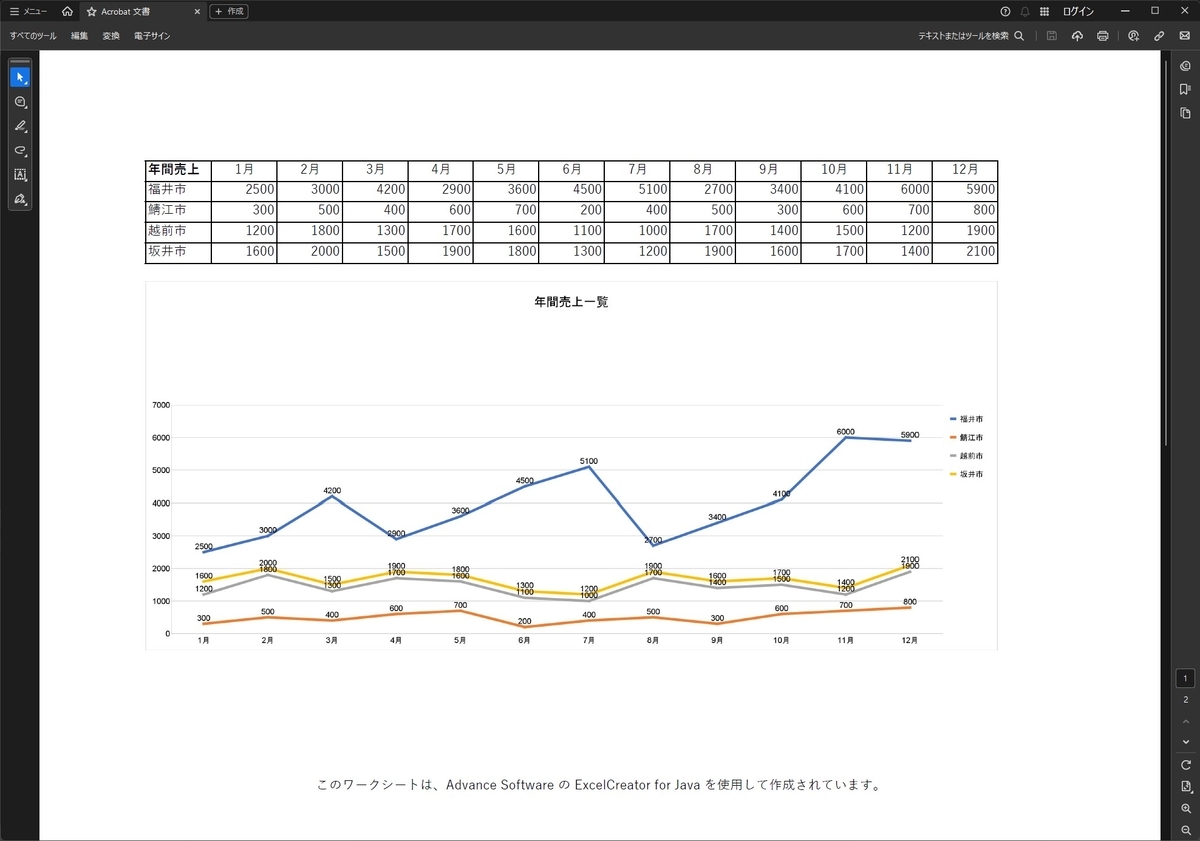
Task: Select the 変換 menu item
Action: [110, 35]
